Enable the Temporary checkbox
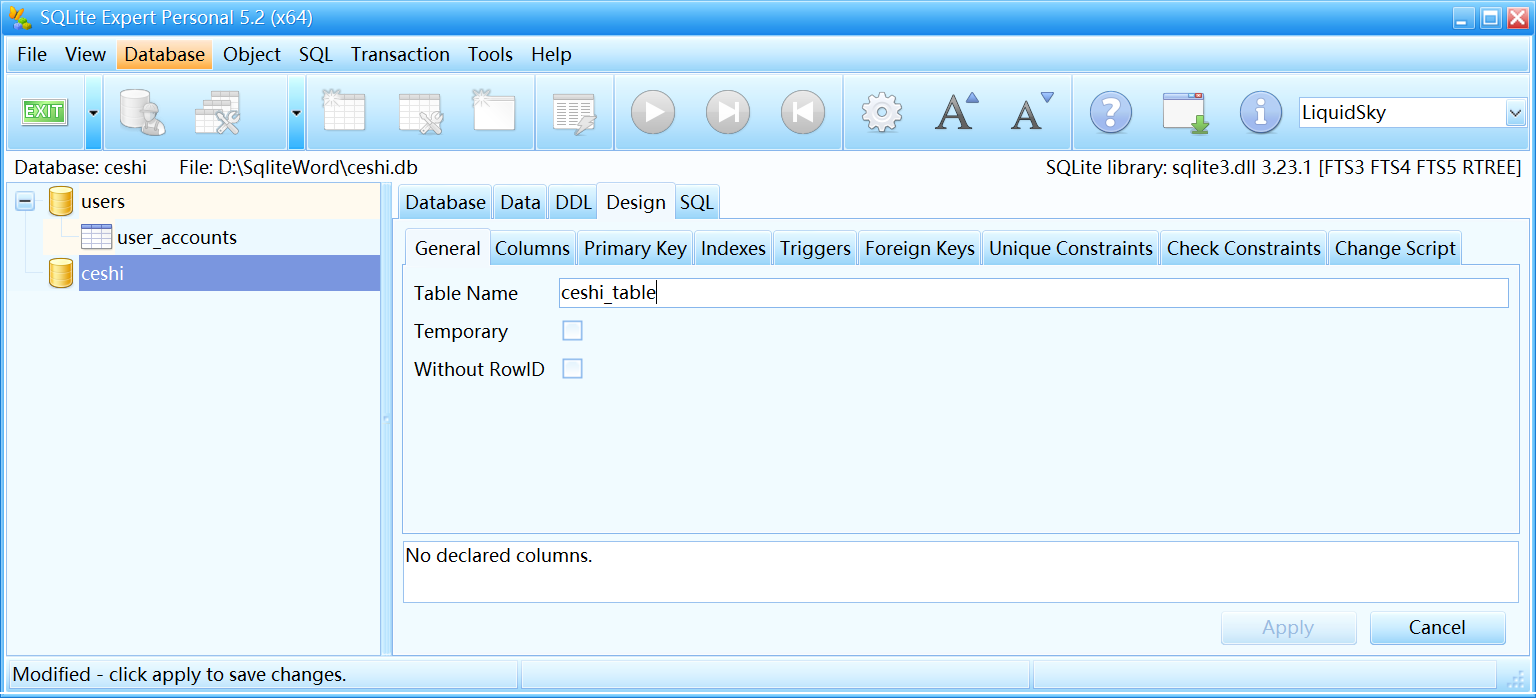This screenshot has width=1536, height=698. [572, 330]
